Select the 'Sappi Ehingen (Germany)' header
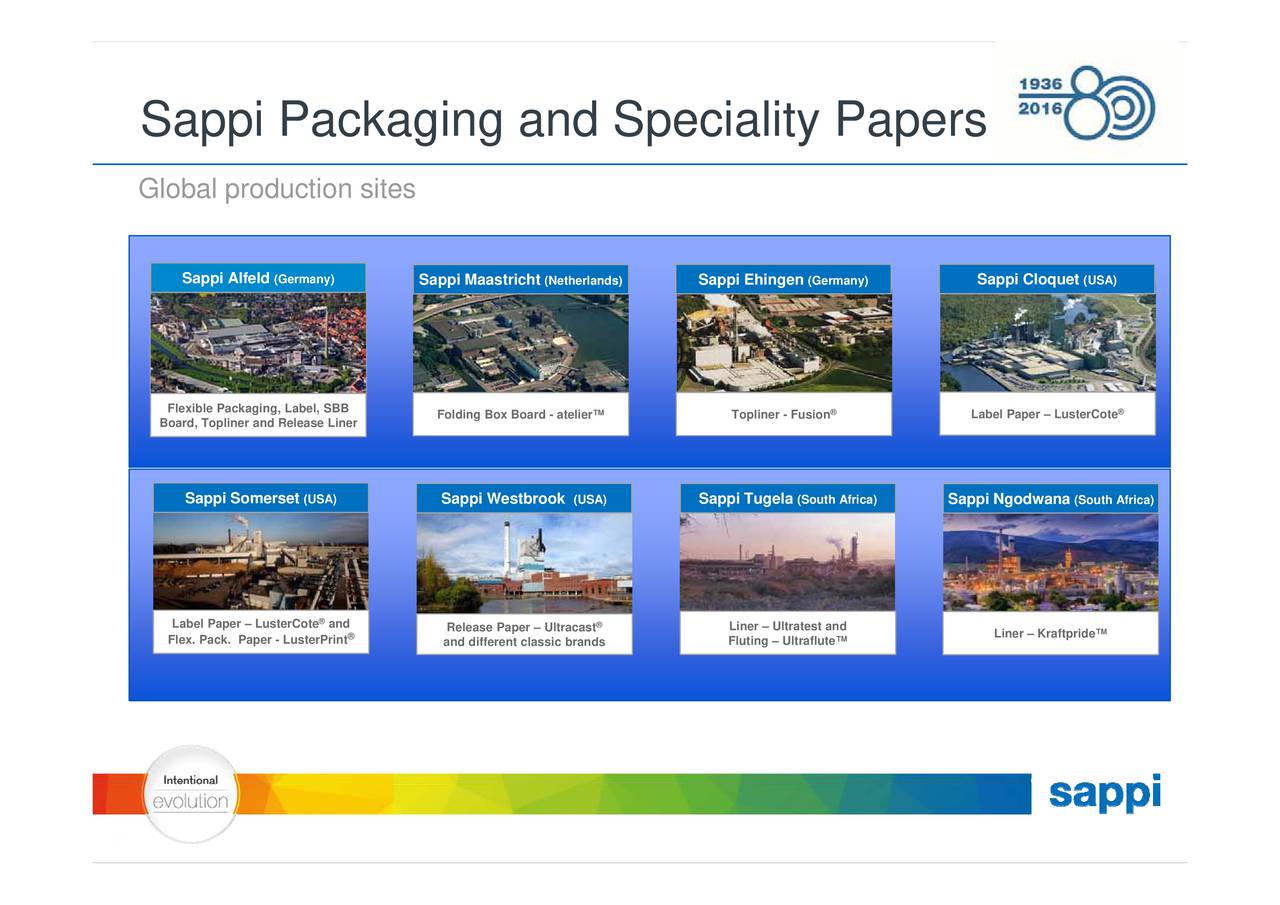The width and height of the screenshot is (1280, 905). [784, 280]
